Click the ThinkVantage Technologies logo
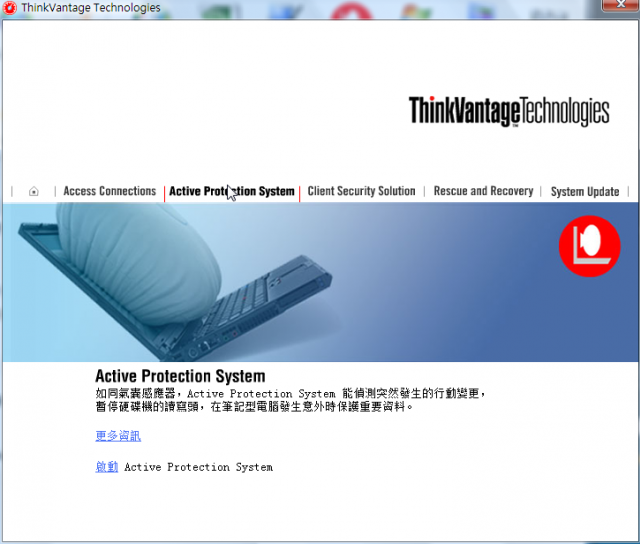640x544 pixels. click(x=509, y=111)
